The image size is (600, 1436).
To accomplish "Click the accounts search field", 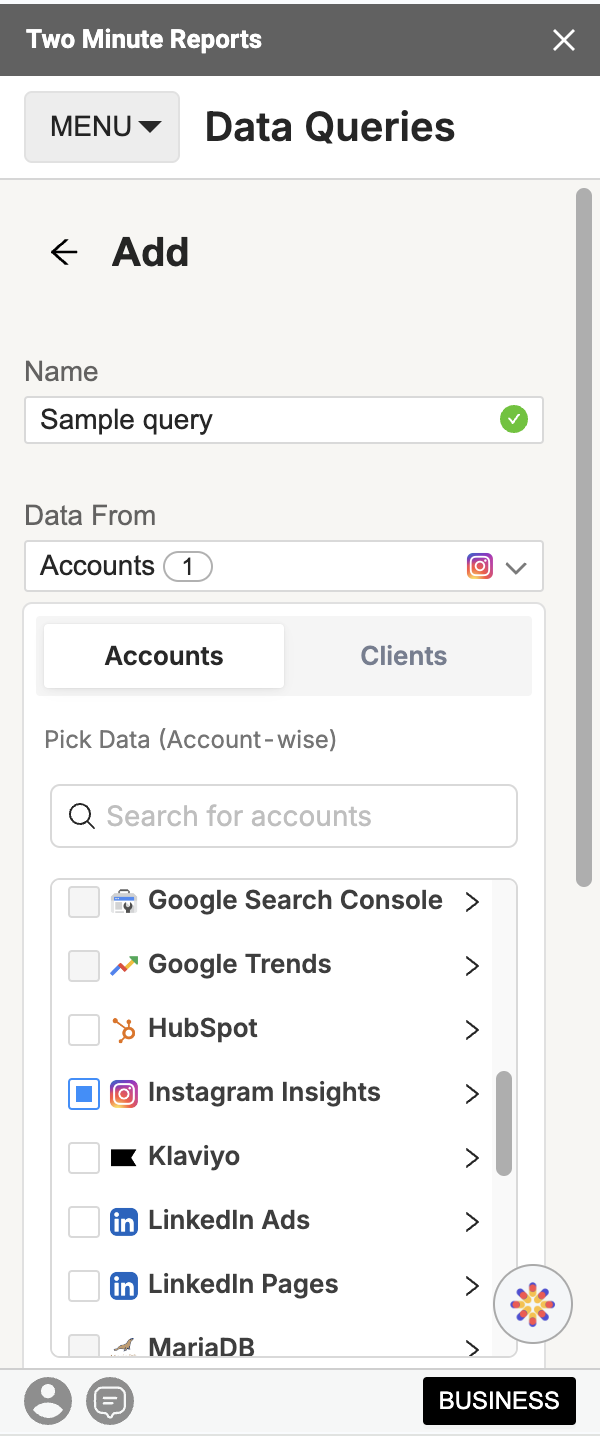I will [x=283, y=816].
